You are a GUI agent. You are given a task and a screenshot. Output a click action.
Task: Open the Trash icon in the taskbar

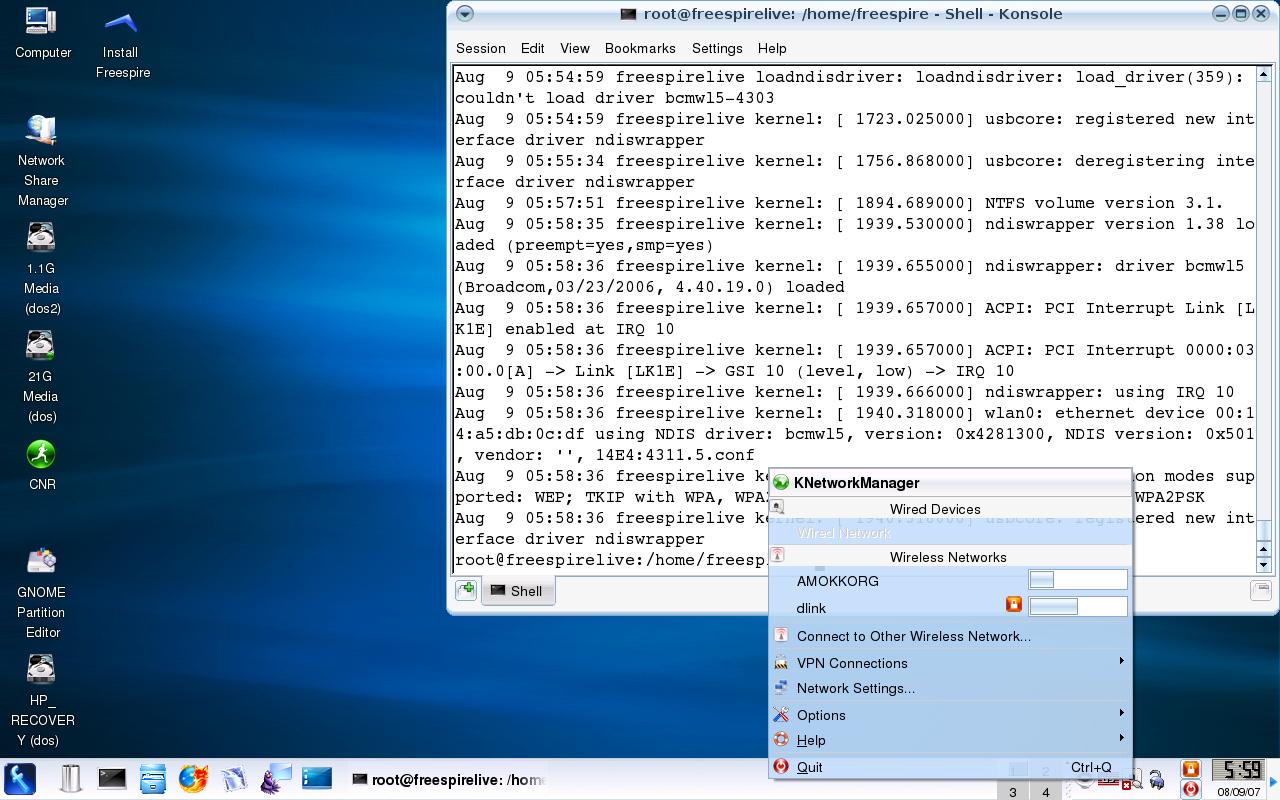coord(70,778)
